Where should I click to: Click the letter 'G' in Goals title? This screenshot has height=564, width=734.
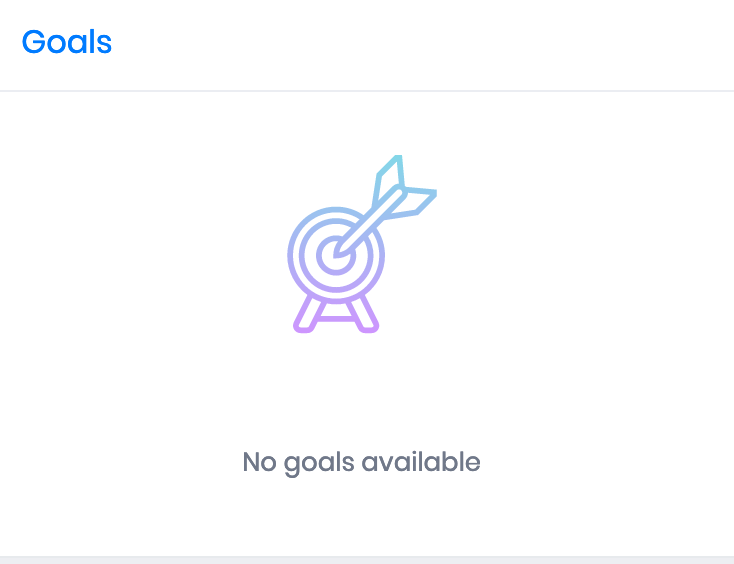click(x=34, y=42)
